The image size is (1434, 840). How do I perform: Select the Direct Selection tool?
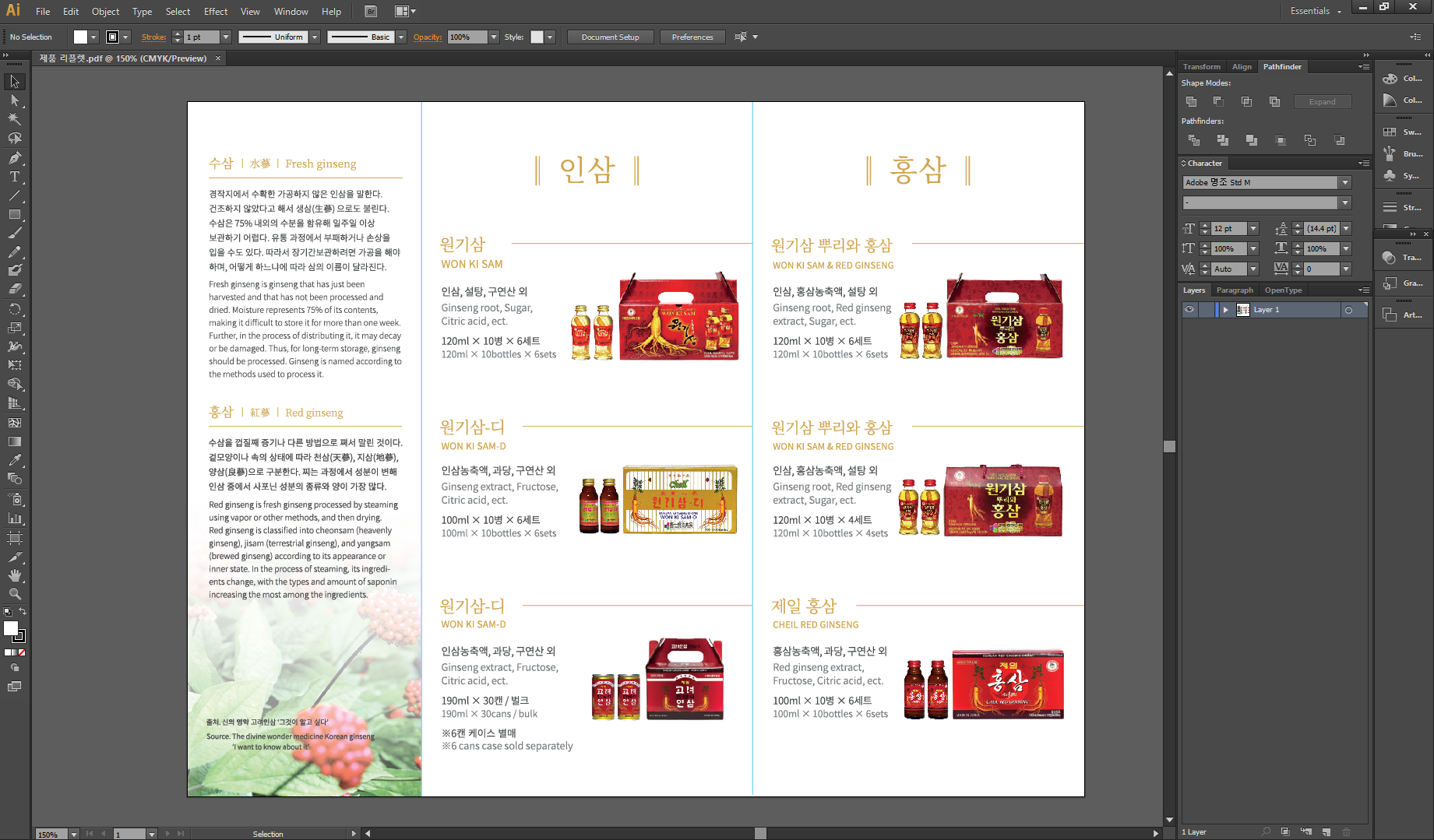point(15,100)
